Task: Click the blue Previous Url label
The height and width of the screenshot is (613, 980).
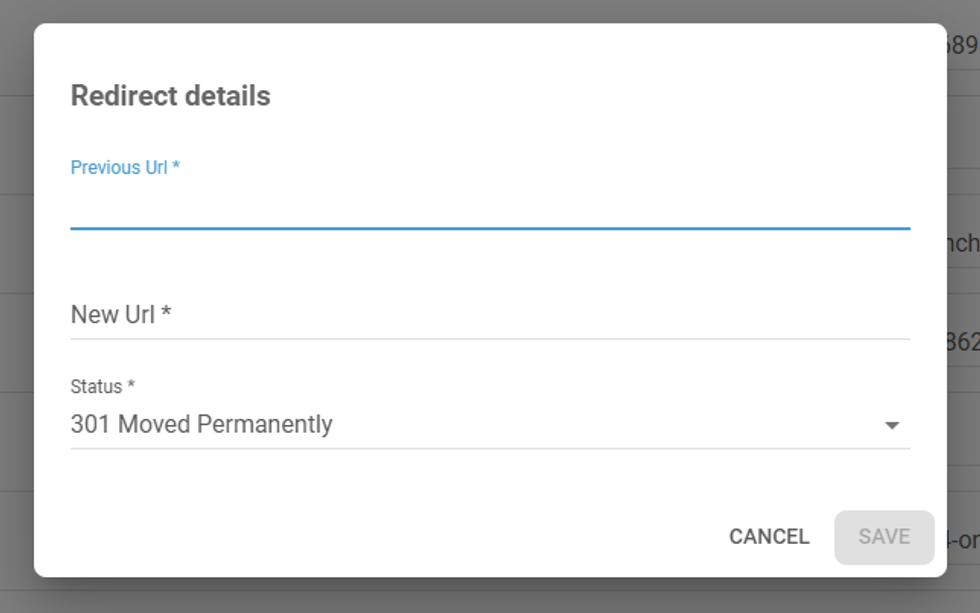Action: click(124, 167)
